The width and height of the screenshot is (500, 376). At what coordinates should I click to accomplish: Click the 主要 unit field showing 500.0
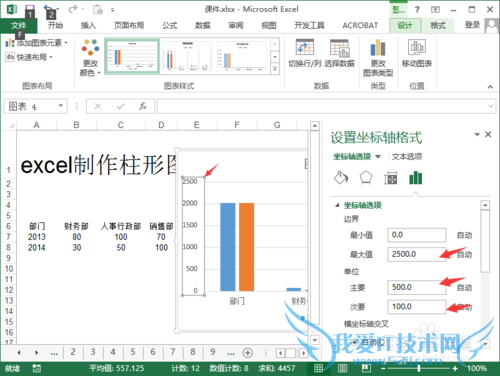click(417, 287)
